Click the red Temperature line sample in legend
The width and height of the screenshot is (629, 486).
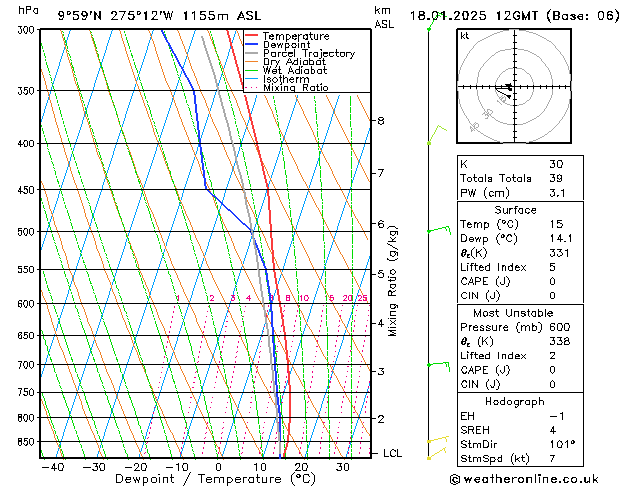[252, 36]
